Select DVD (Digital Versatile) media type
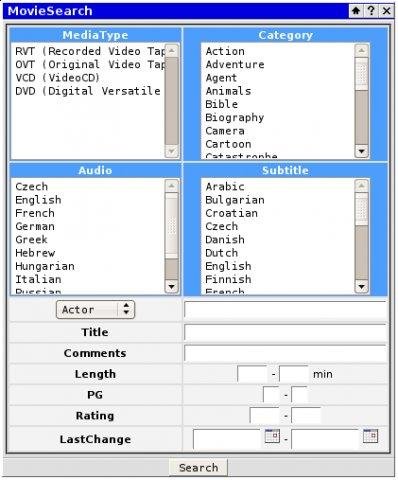The width and height of the screenshot is (398, 480). 88,91
